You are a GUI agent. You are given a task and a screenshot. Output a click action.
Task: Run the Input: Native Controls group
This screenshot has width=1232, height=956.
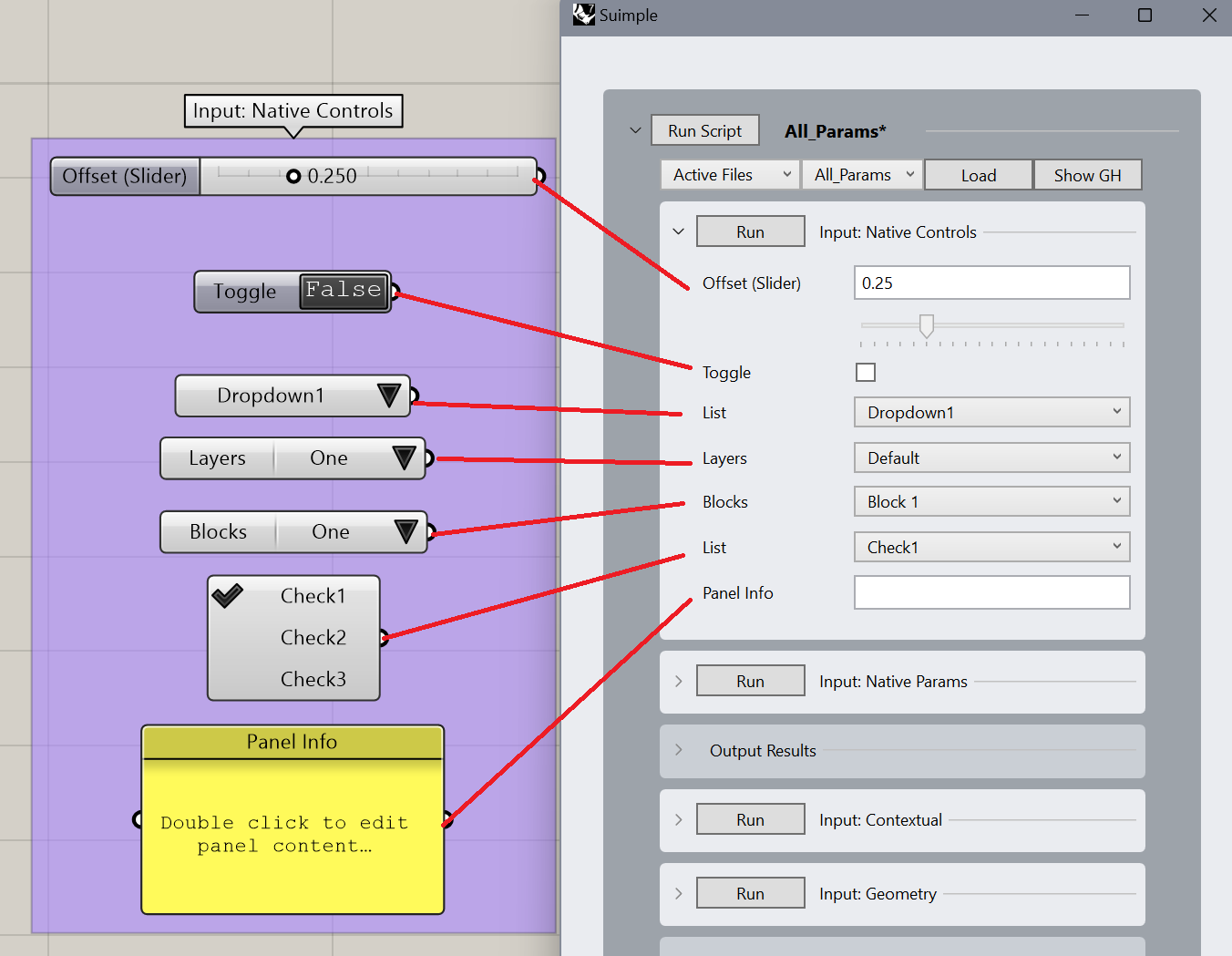[750, 231]
